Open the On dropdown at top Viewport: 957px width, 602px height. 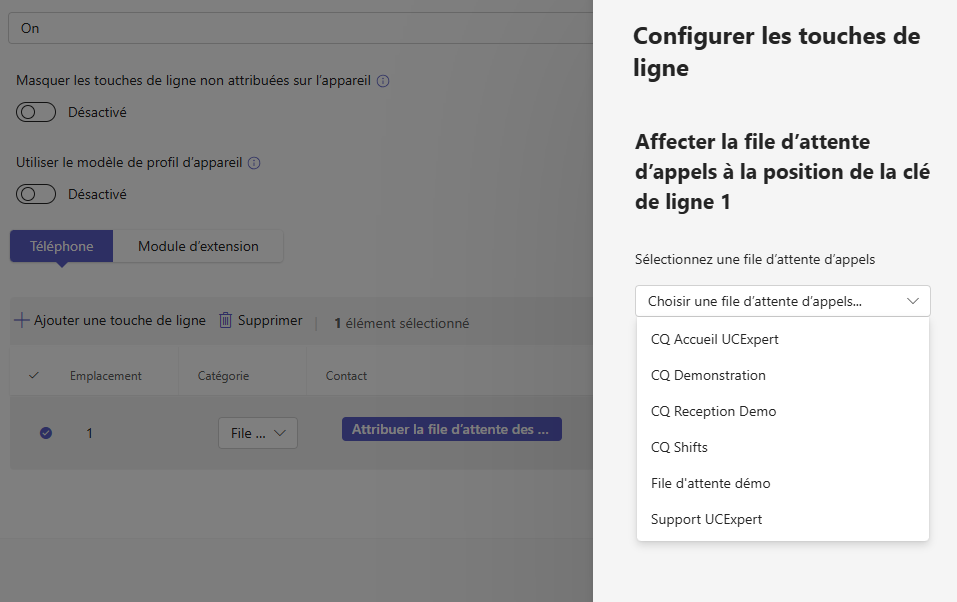point(300,28)
